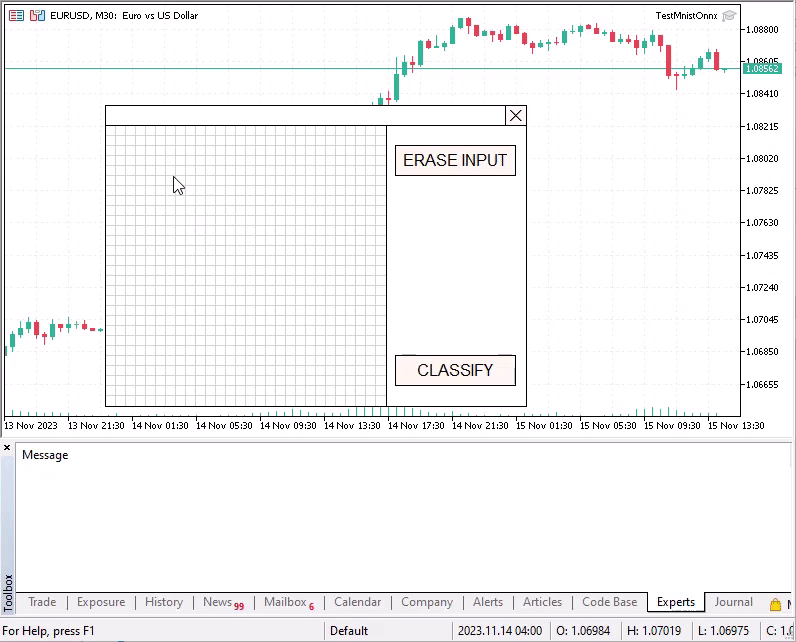Image resolution: width=796 pixels, height=642 pixels.
Task: Close the digit classifier panel
Action: tap(516, 116)
